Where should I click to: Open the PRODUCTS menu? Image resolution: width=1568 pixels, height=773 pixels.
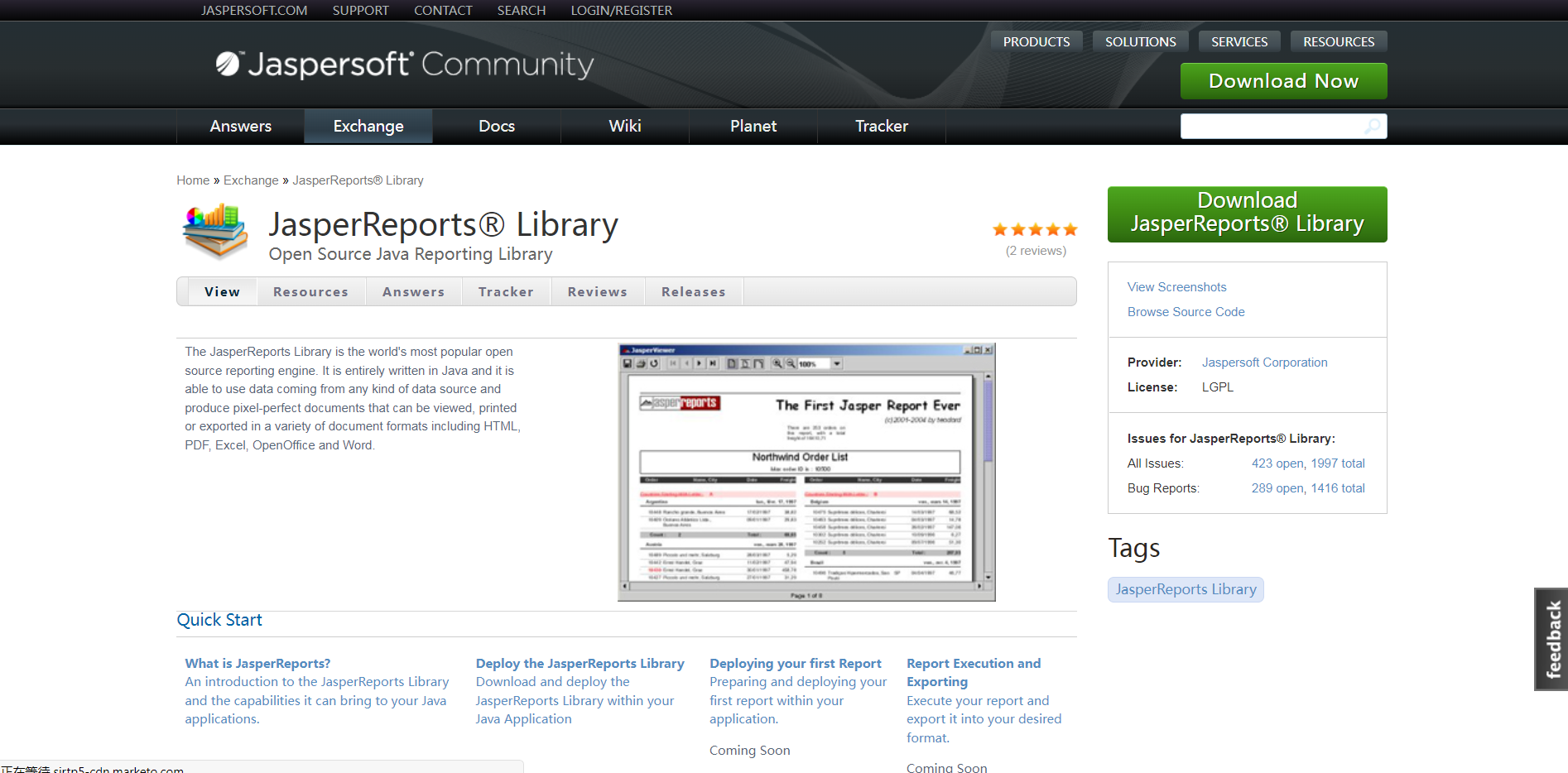click(x=1036, y=41)
